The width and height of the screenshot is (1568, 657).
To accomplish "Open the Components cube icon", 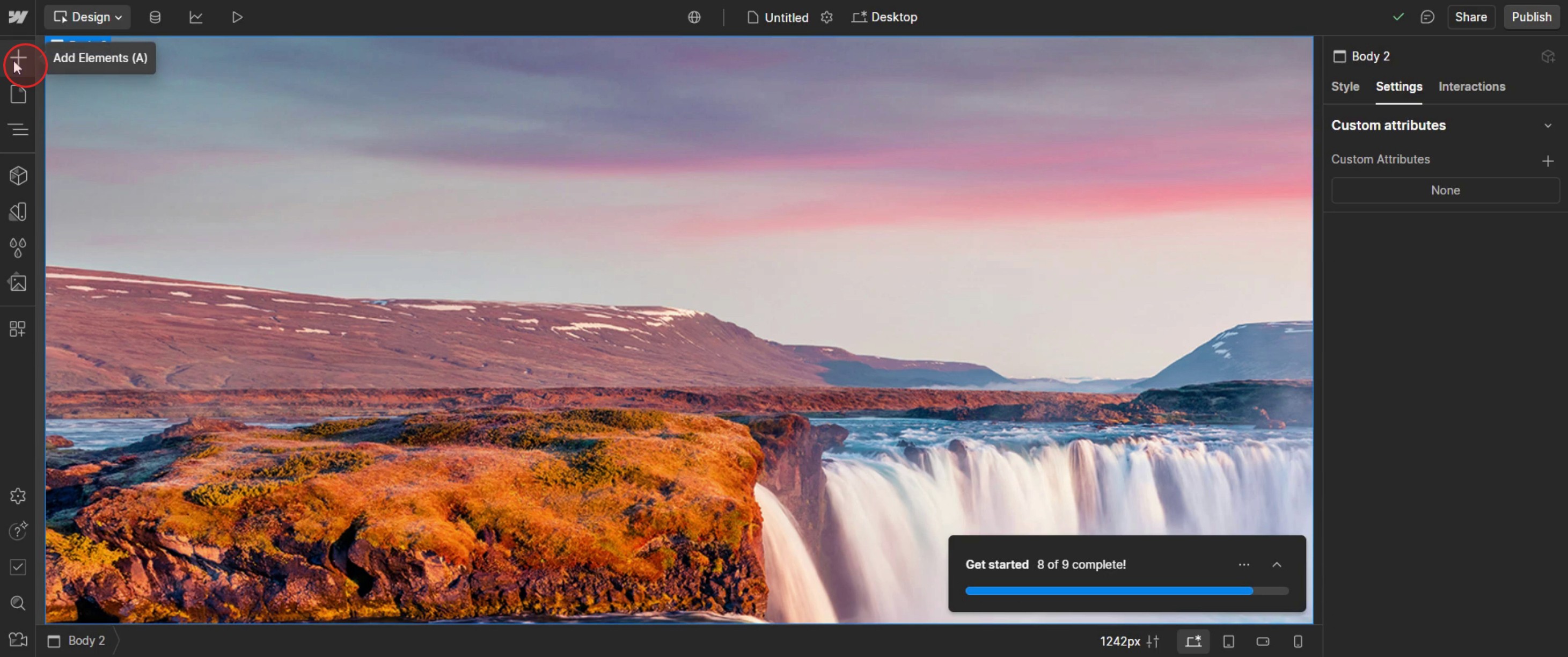I will click(18, 176).
